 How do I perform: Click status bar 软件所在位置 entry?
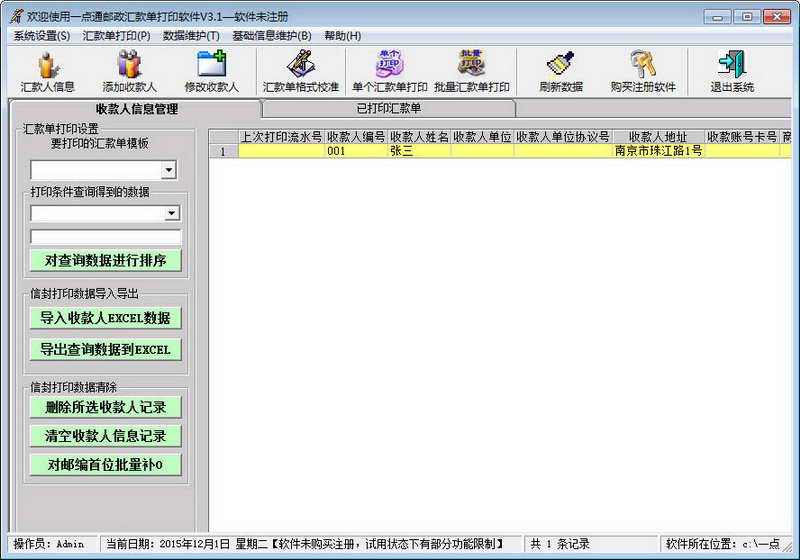click(x=723, y=544)
